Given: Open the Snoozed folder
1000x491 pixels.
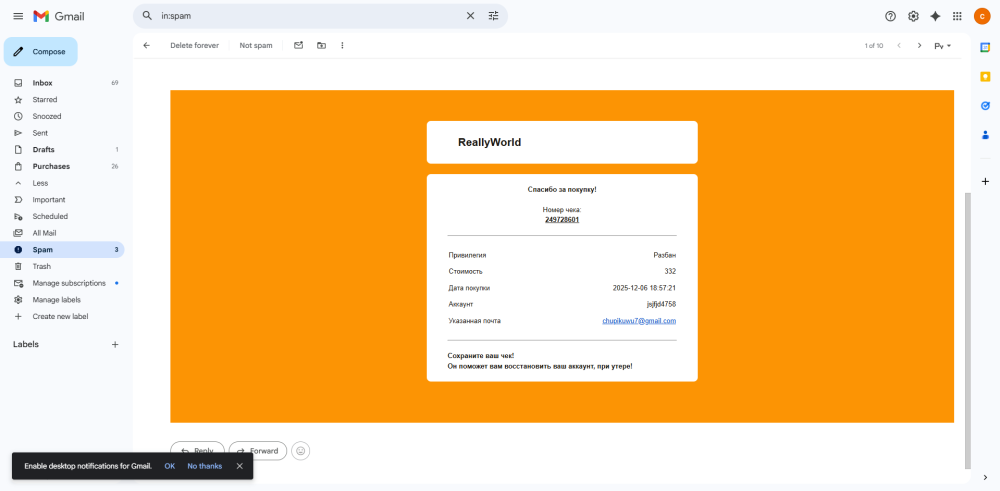Looking at the screenshot, I should click(x=62, y=116).
